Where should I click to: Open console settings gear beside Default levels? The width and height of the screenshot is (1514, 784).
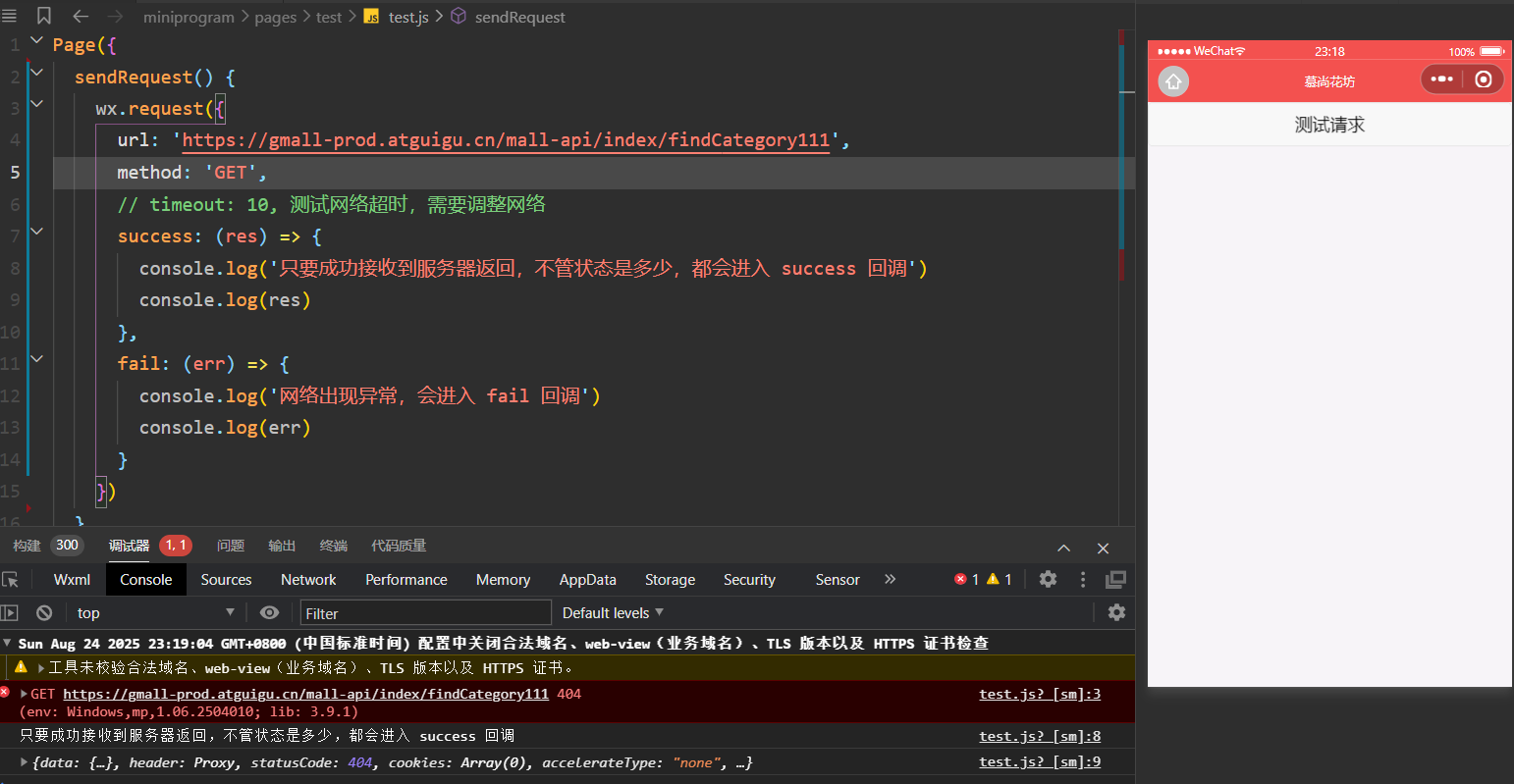pyautogui.click(x=1116, y=612)
